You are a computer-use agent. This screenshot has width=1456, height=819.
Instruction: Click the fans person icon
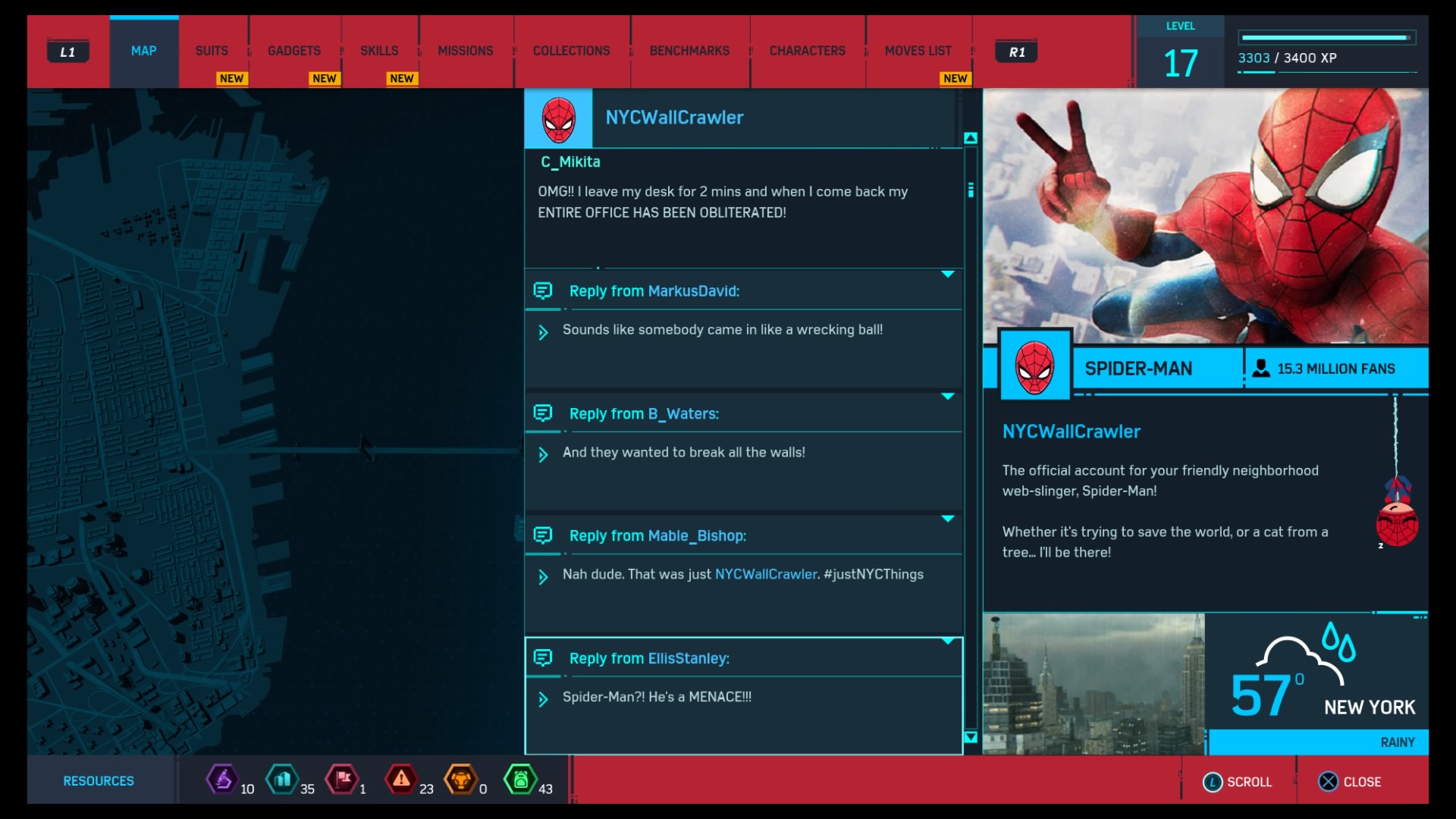pos(1261,369)
